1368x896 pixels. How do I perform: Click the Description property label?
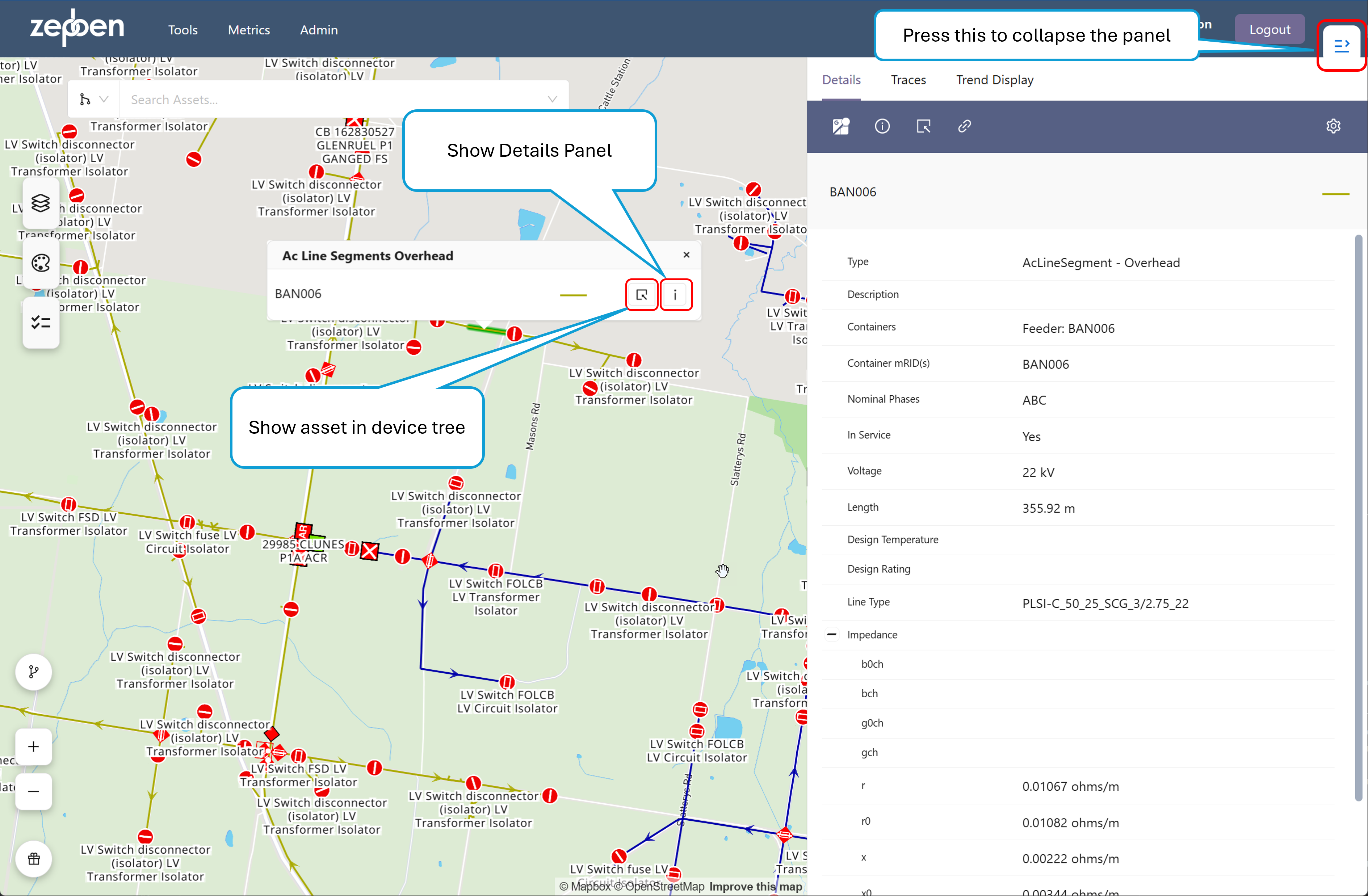pos(873,294)
